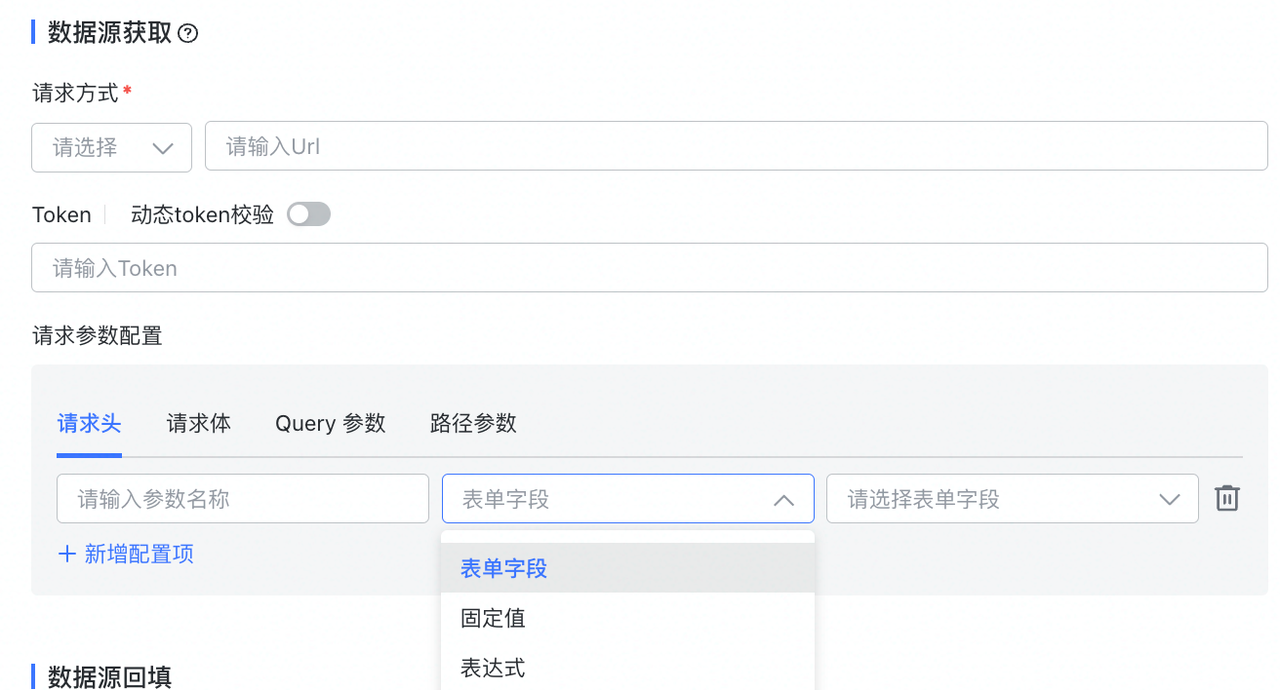Click into the 请输入Token field
The image size is (1280, 690).
pyautogui.click(x=649, y=268)
